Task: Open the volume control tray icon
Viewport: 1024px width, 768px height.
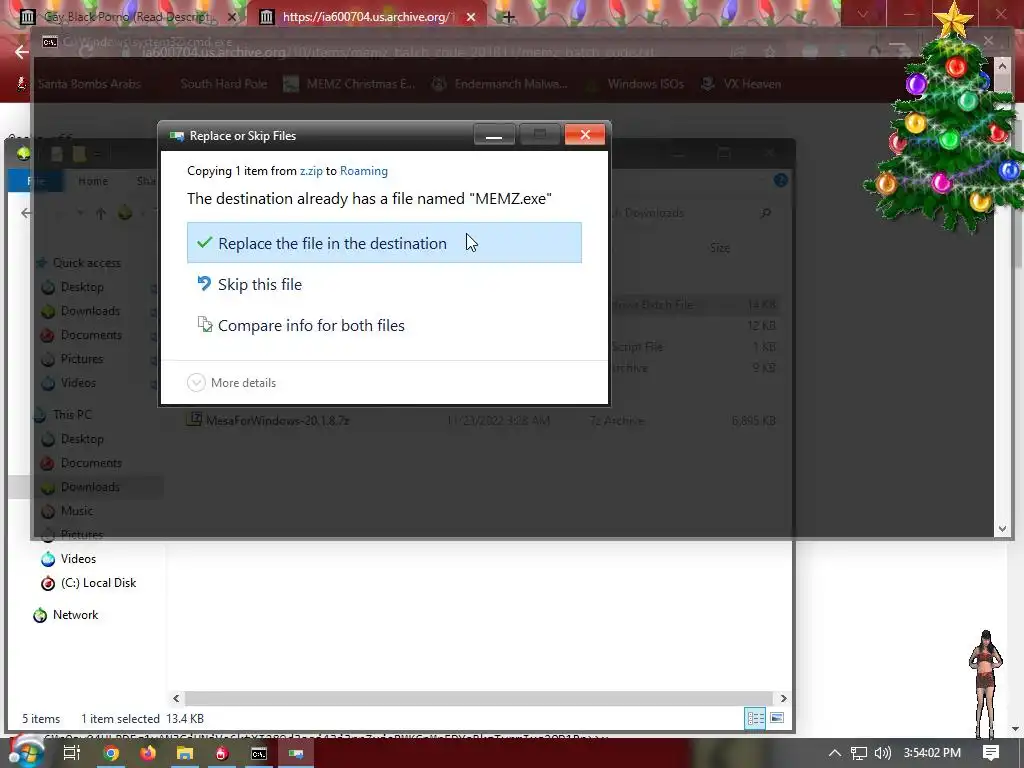Action: point(882,753)
